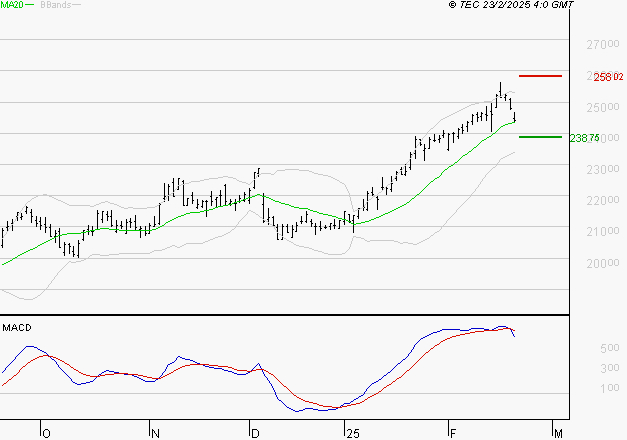627x440 pixels.
Task: Click the 100 MACD axis label
Action: 610,388
